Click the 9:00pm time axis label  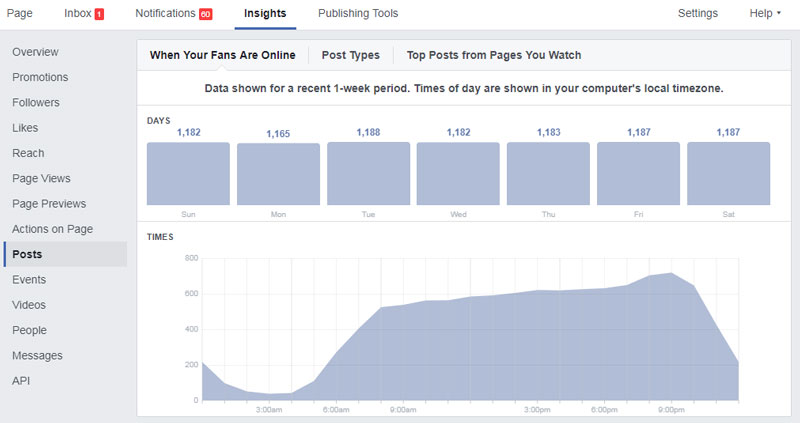671,410
